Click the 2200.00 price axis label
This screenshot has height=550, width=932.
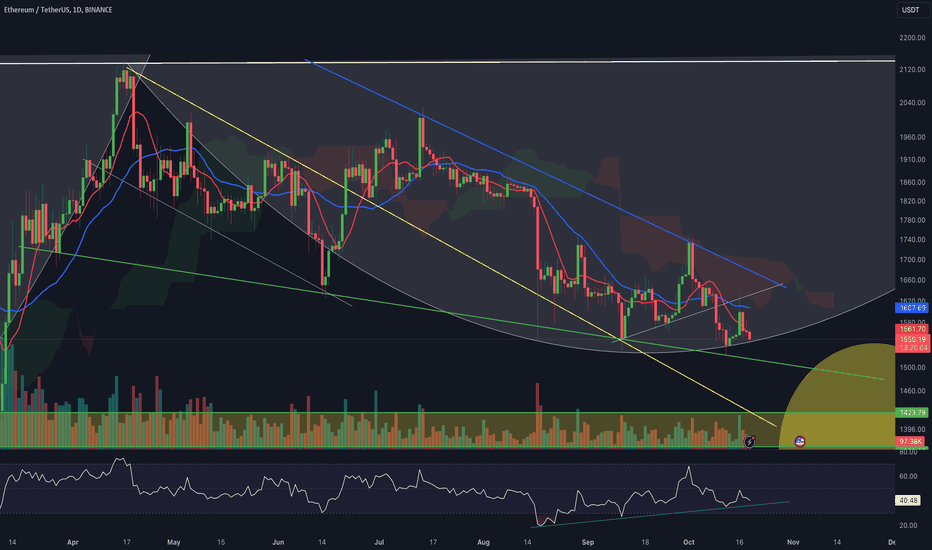click(912, 38)
